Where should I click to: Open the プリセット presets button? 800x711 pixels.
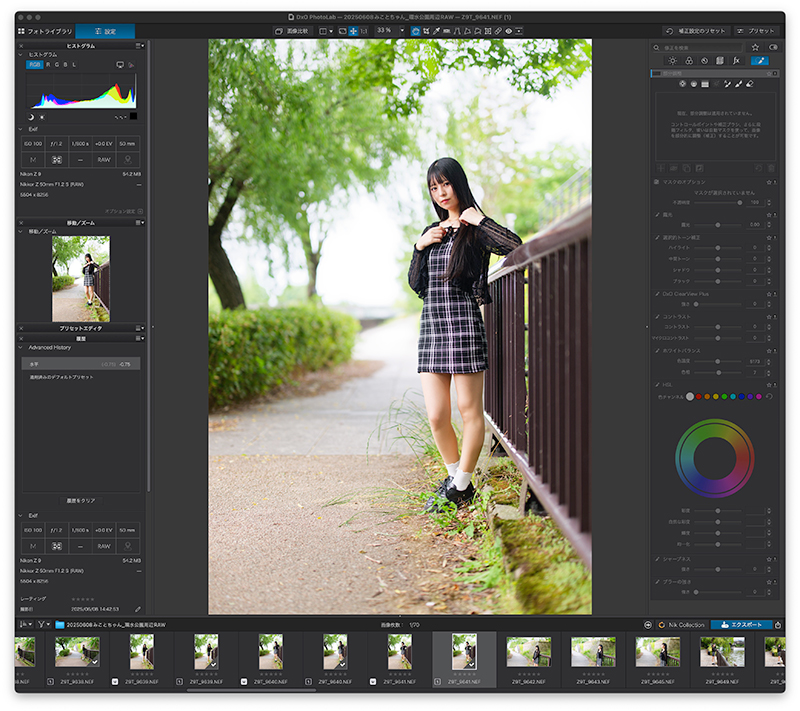tap(756, 31)
